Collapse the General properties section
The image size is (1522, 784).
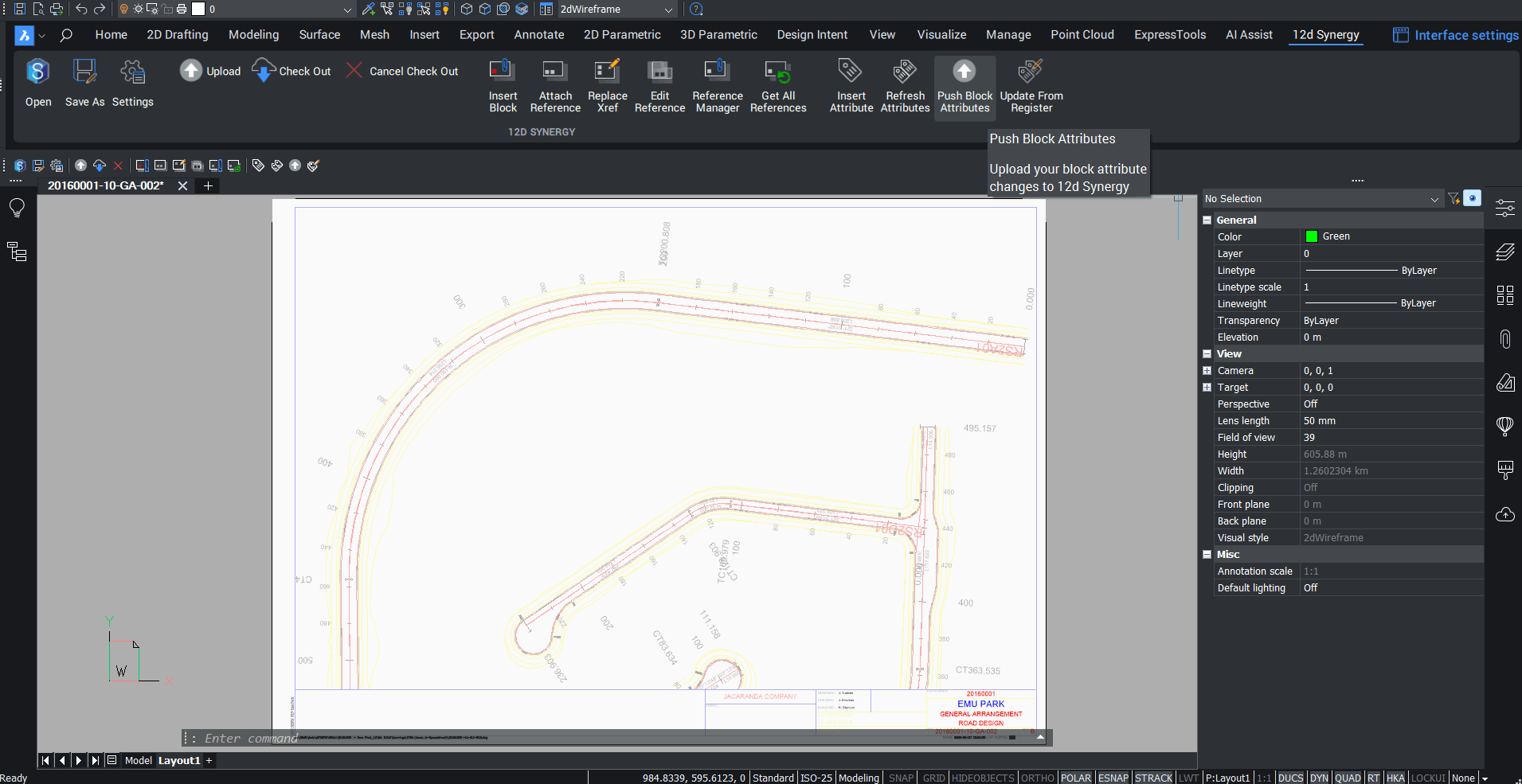coord(1207,220)
